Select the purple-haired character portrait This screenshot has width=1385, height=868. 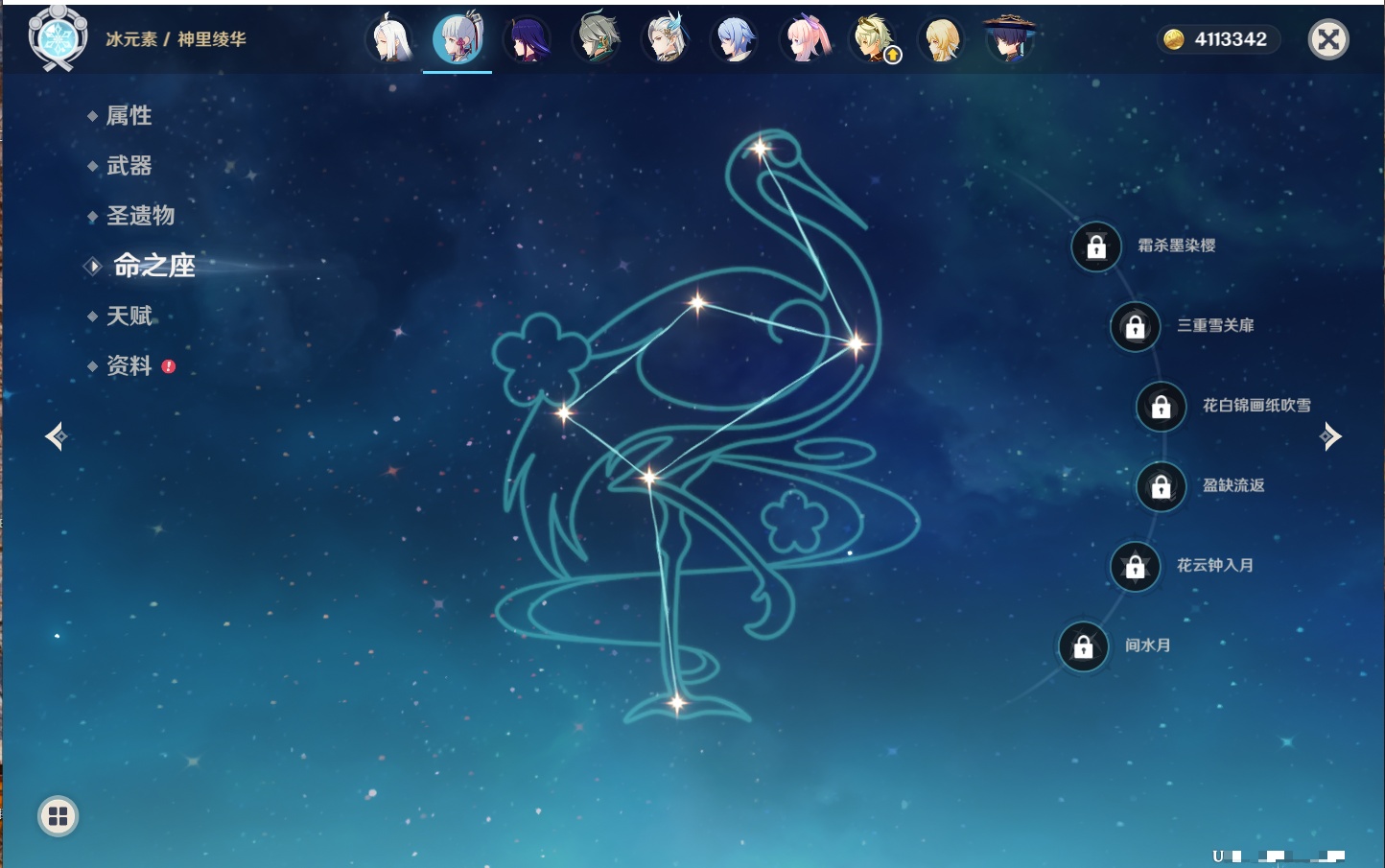point(527,40)
